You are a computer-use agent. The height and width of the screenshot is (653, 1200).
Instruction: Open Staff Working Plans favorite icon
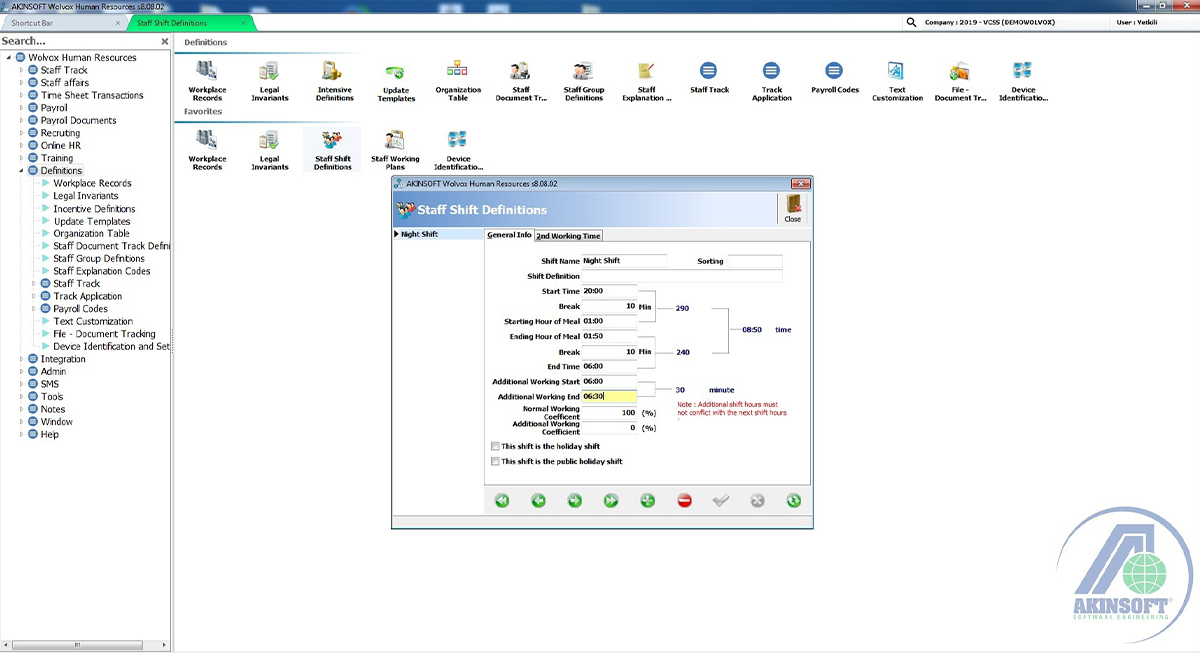[x=395, y=150]
